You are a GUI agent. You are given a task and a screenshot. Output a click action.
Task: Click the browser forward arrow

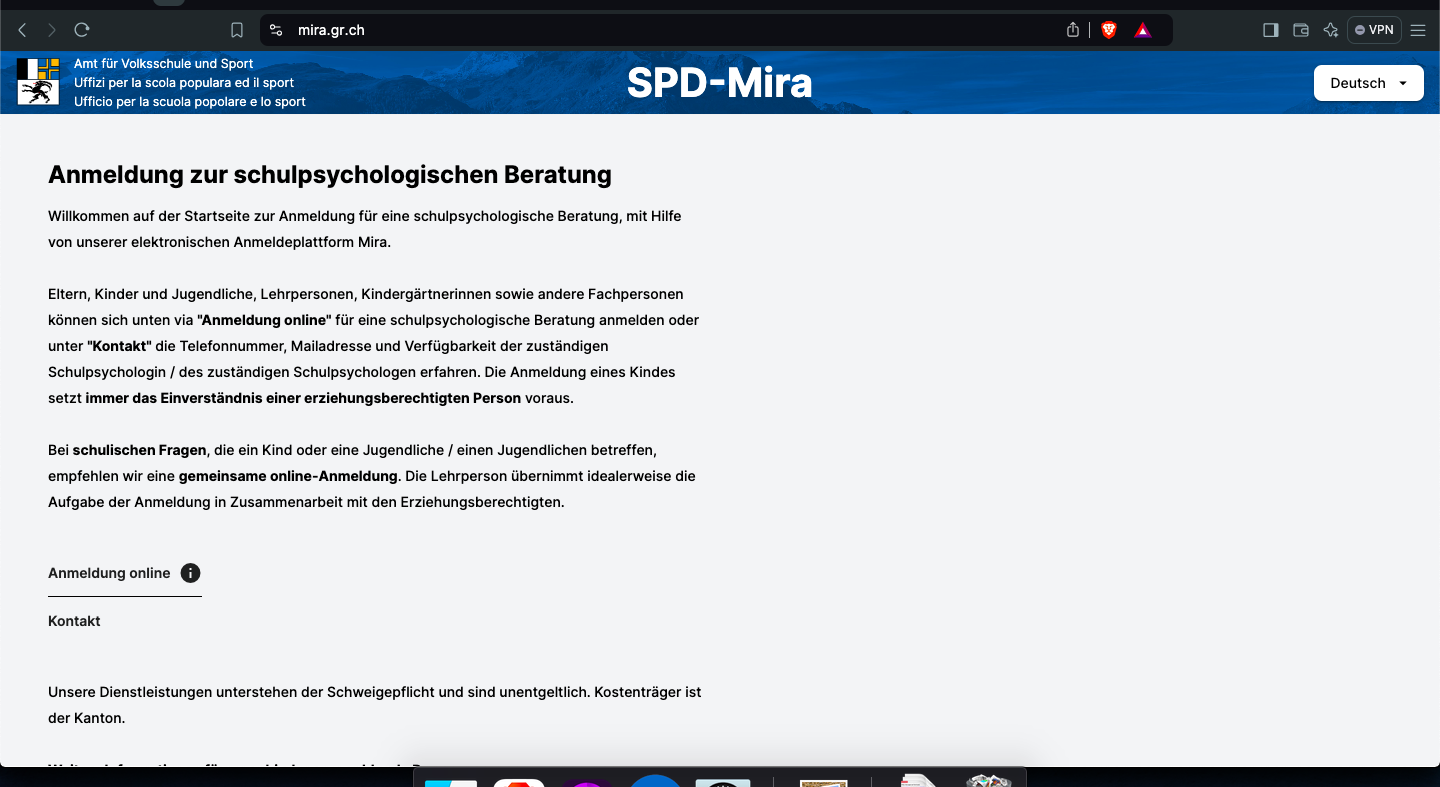coord(52,30)
